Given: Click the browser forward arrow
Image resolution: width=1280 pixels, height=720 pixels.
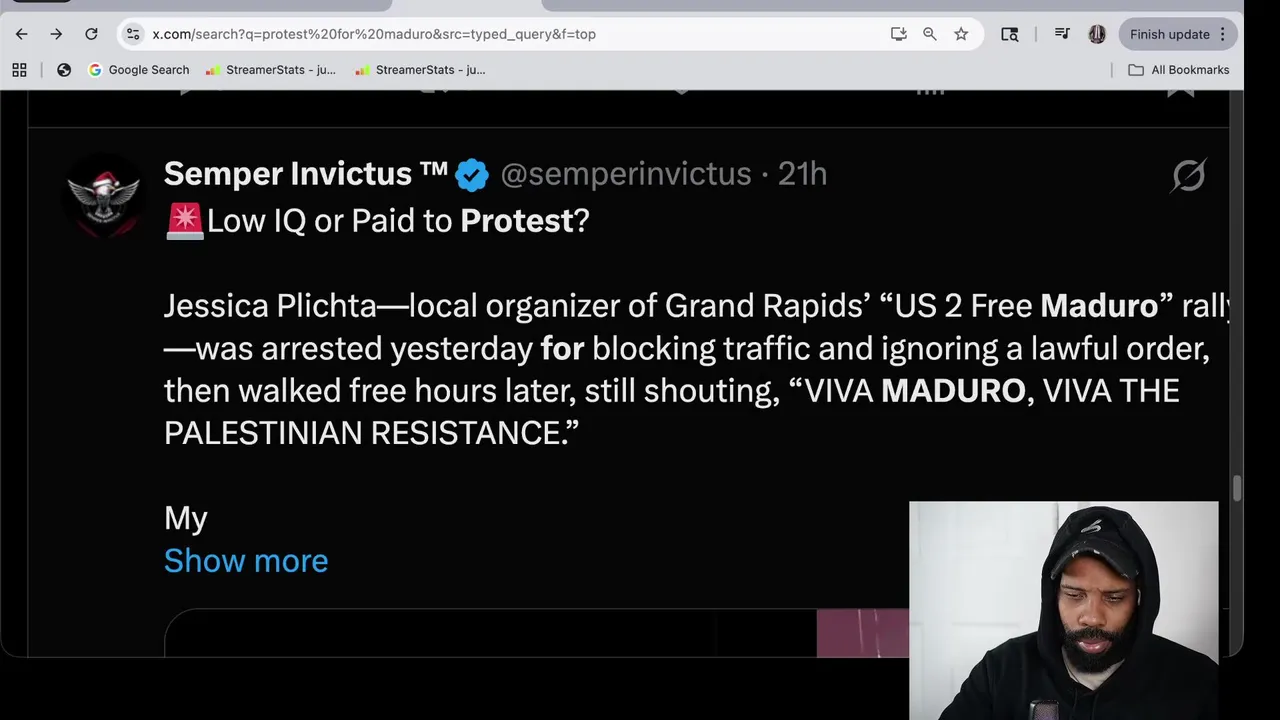Looking at the screenshot, I should coord(56,34).
